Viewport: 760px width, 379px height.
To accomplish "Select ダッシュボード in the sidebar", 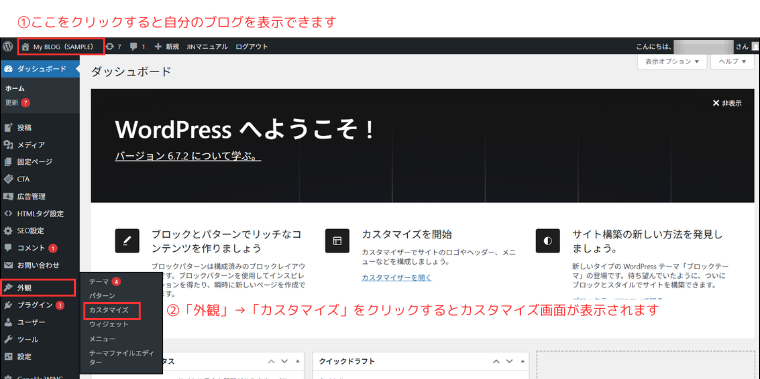I will 40,69.
